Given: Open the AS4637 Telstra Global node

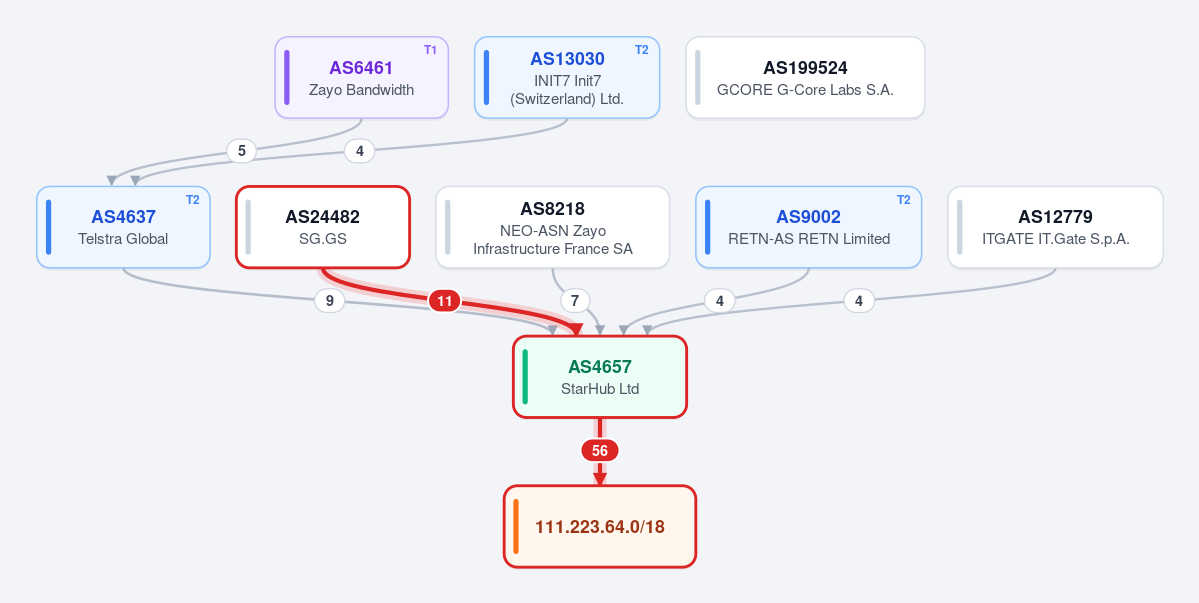Looking at the screenshot, I should tap(123, 227).
